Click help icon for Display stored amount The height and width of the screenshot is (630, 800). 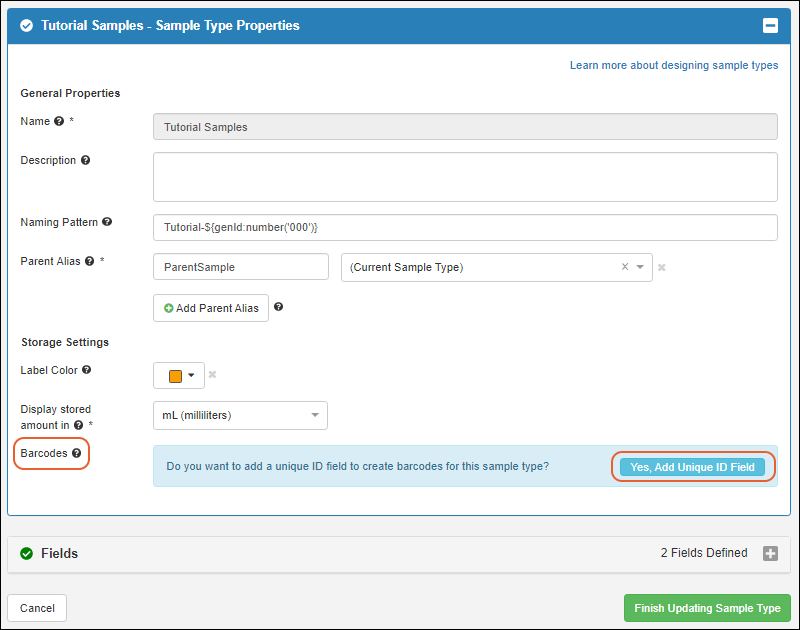[78, 424]
